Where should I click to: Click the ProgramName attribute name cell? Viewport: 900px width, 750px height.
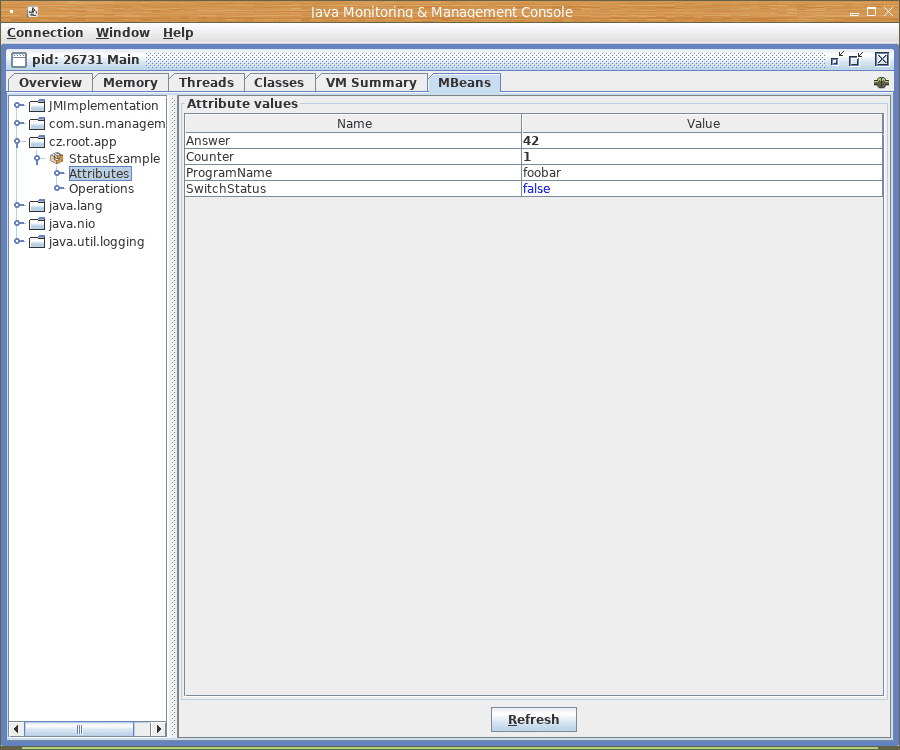(x=353, y=173)
